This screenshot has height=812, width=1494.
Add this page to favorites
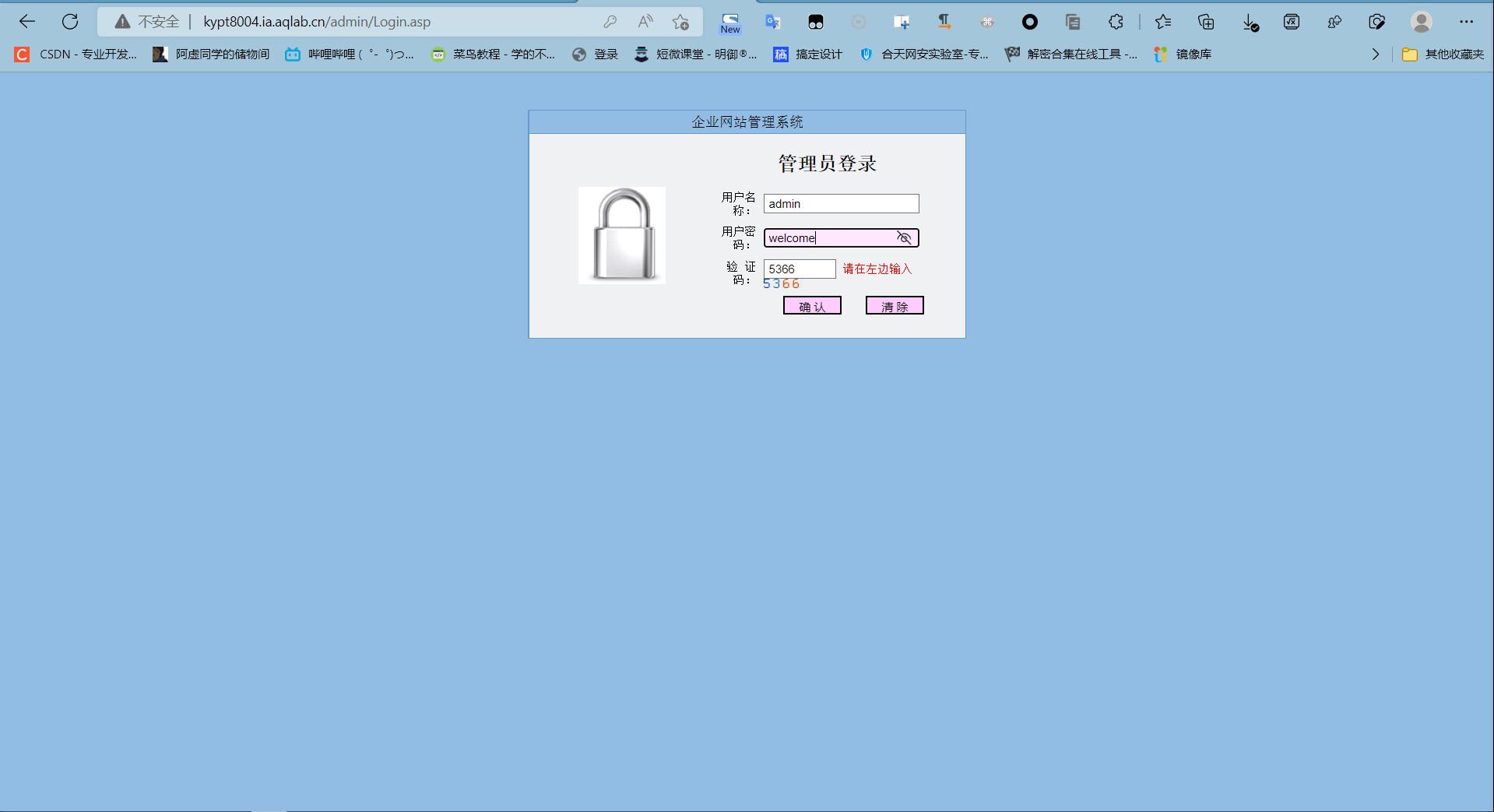coord(681,22)
